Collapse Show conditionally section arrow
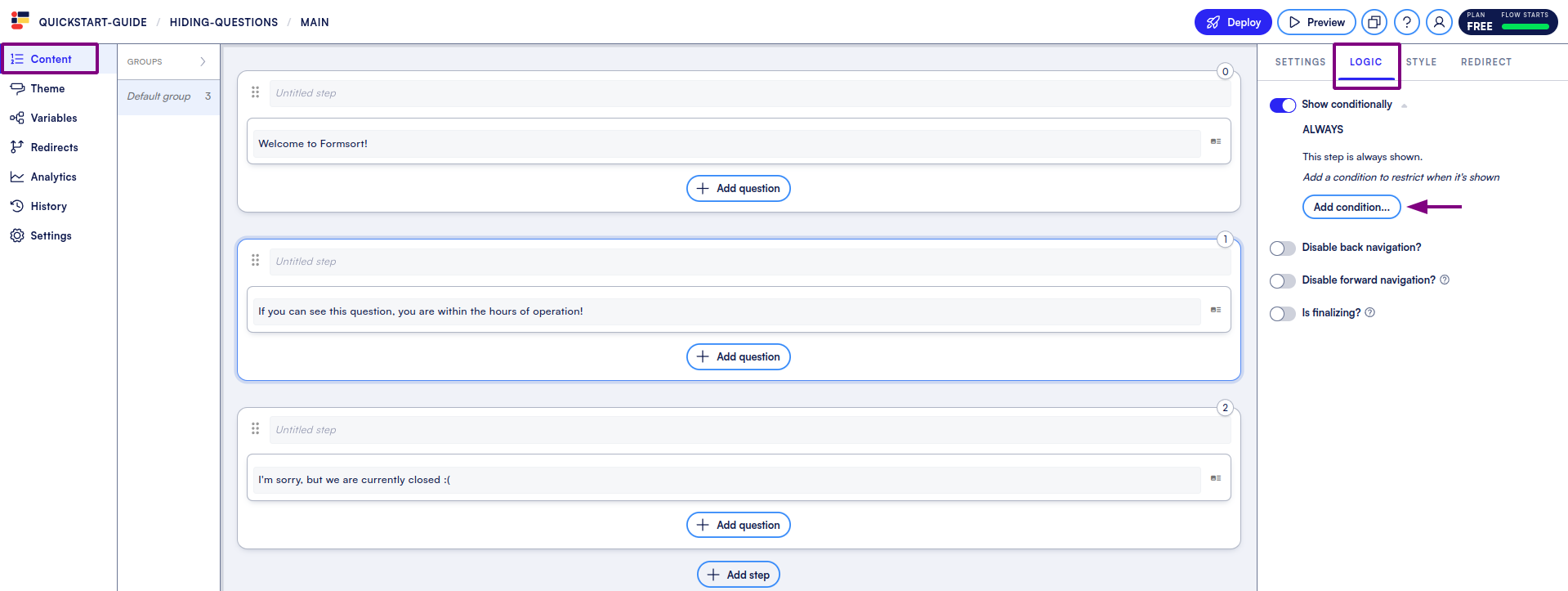Image resolution: width=1568 pixels, height=591 pixels. click(x=1404, y=105)
